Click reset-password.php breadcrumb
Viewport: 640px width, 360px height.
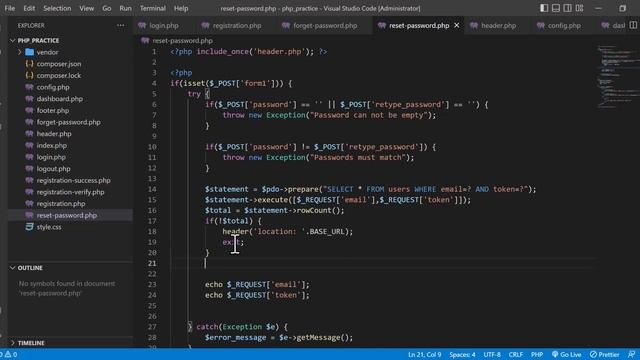tap(182, 40)
